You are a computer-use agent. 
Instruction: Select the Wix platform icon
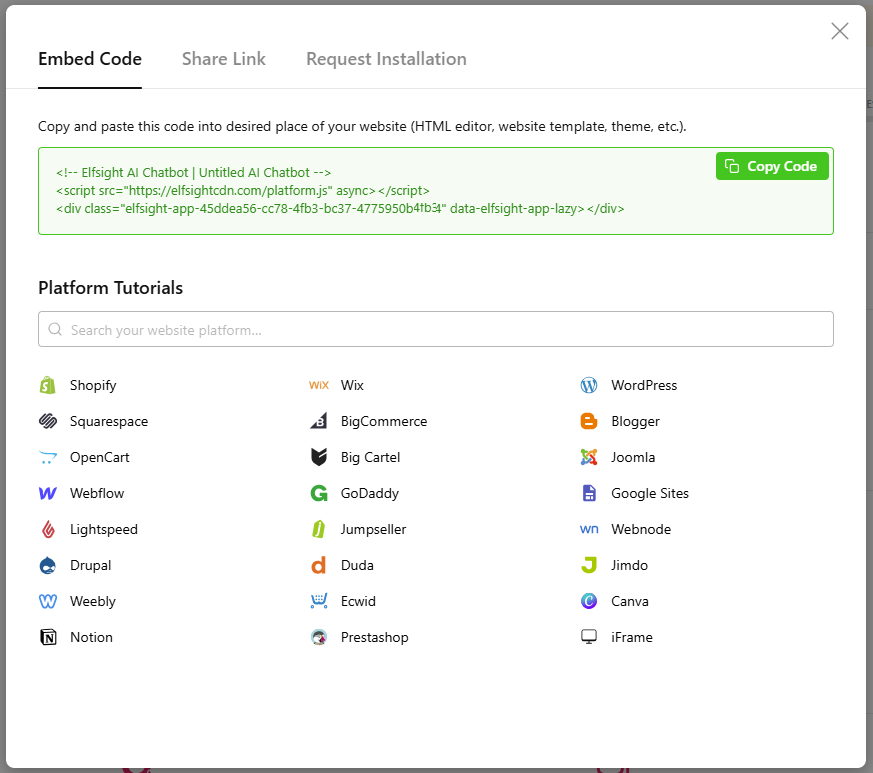click(319, 385)
